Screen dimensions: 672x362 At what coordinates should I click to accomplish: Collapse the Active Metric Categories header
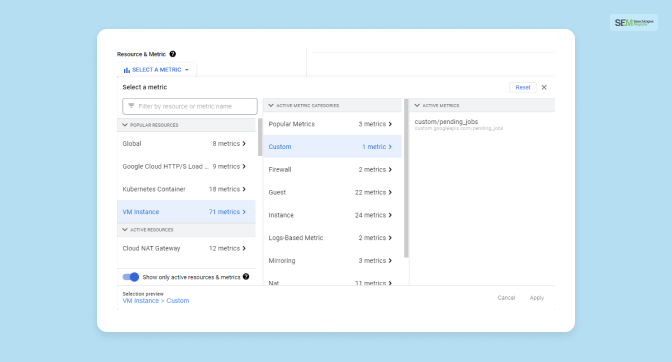point(271,105)
